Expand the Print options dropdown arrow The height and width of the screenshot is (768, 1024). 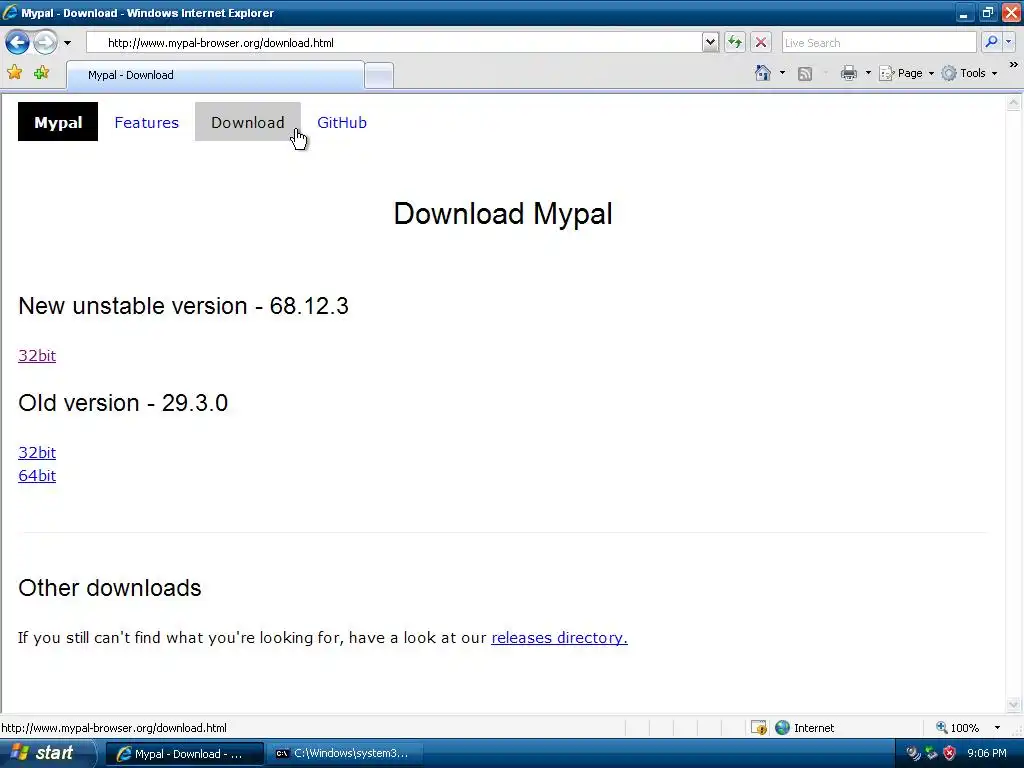pos(868,73)
